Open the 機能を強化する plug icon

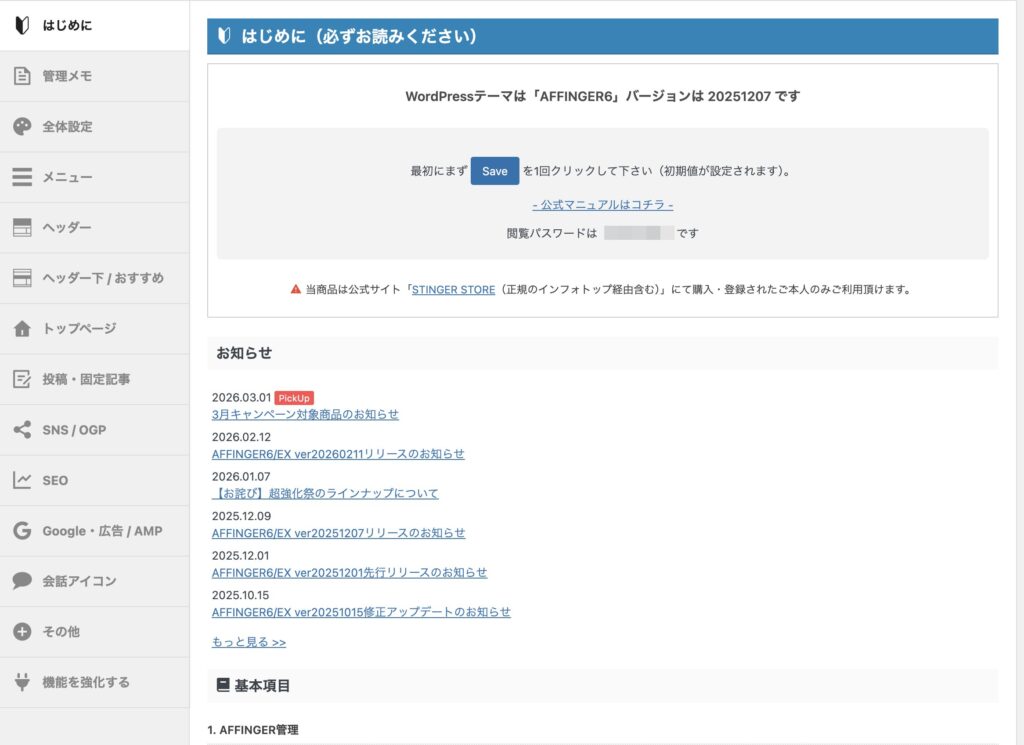click(x=21, y=682)
